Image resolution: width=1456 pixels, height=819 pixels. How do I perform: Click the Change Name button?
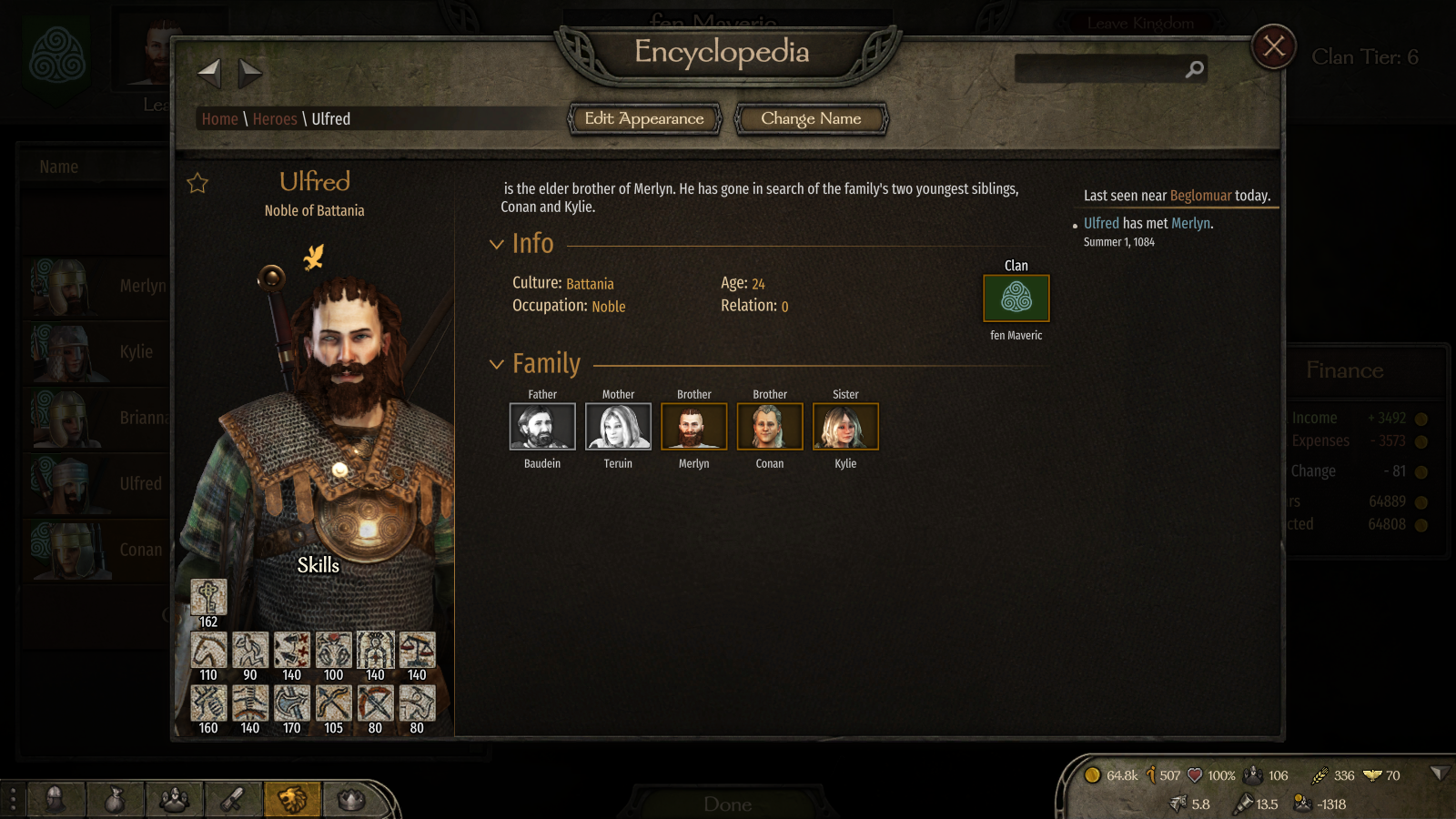[811, 118]
